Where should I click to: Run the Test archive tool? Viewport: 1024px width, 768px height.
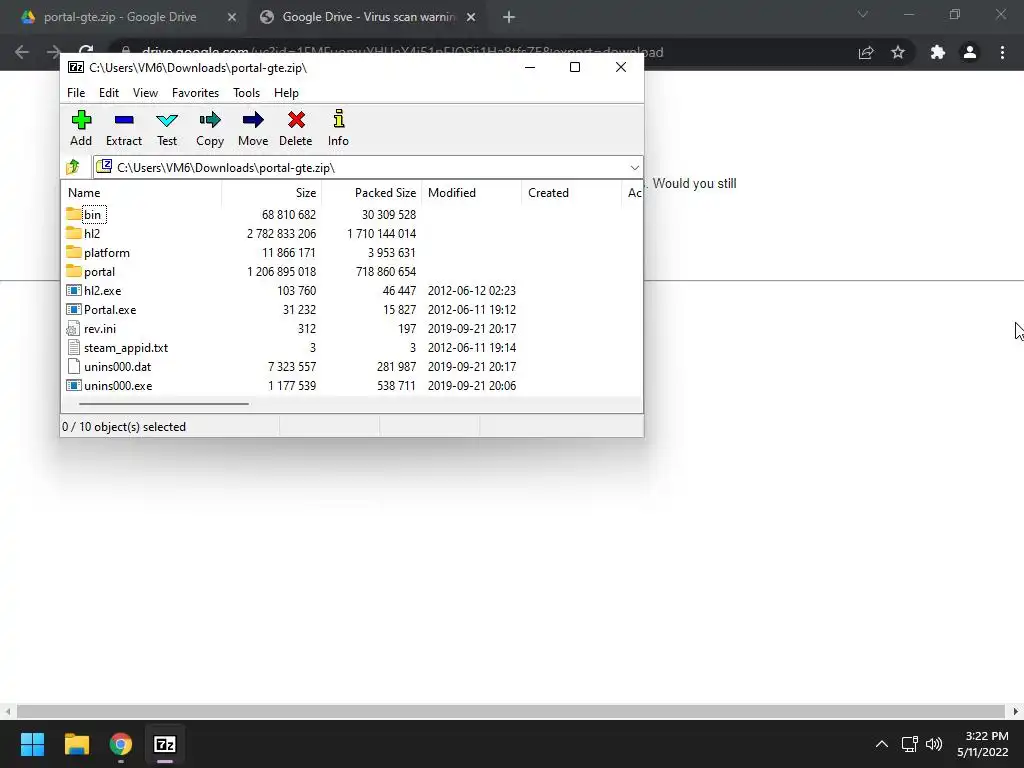click(167, 128)
